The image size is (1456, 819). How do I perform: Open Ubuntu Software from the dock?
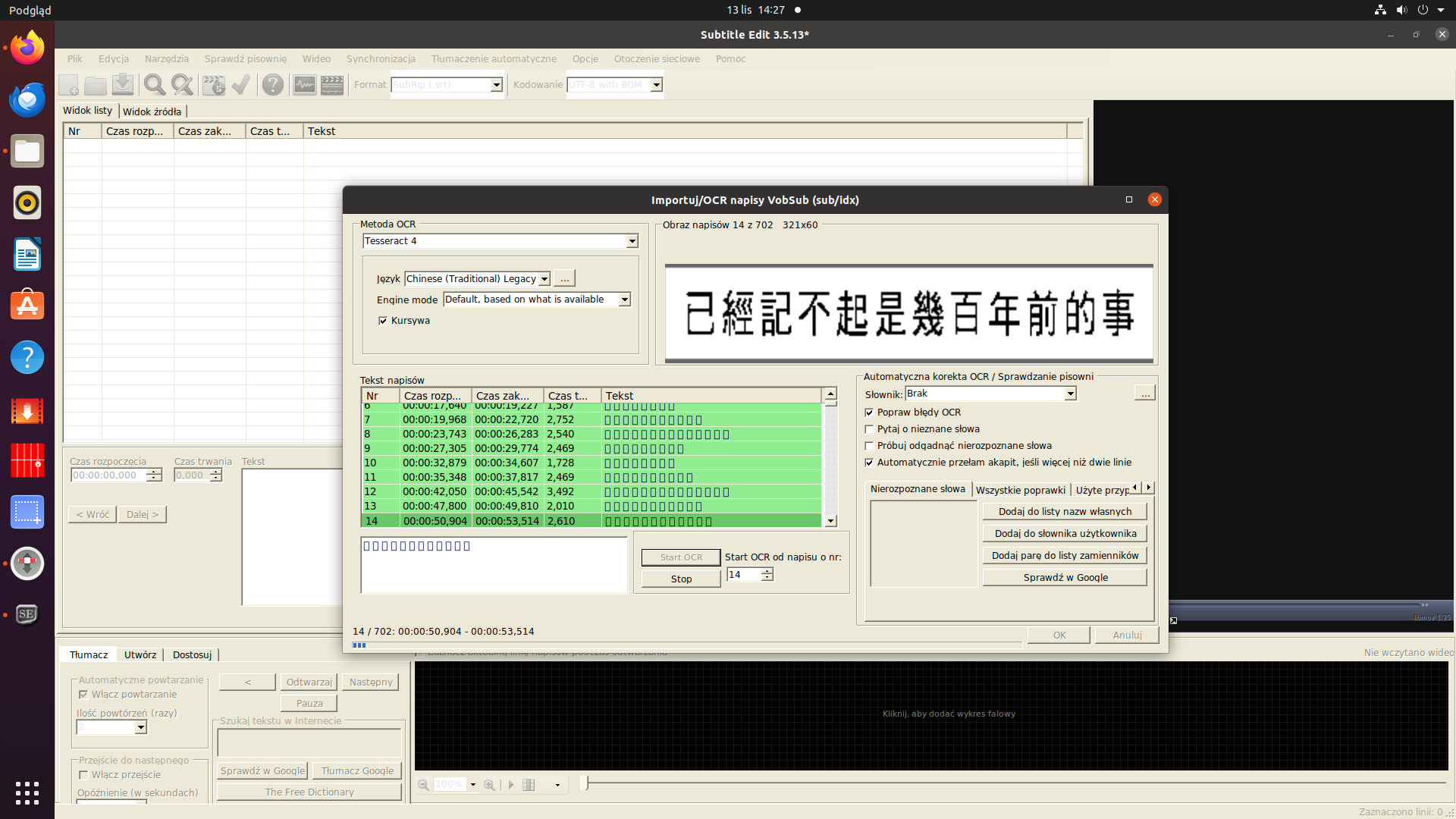[x=27, y=306]
